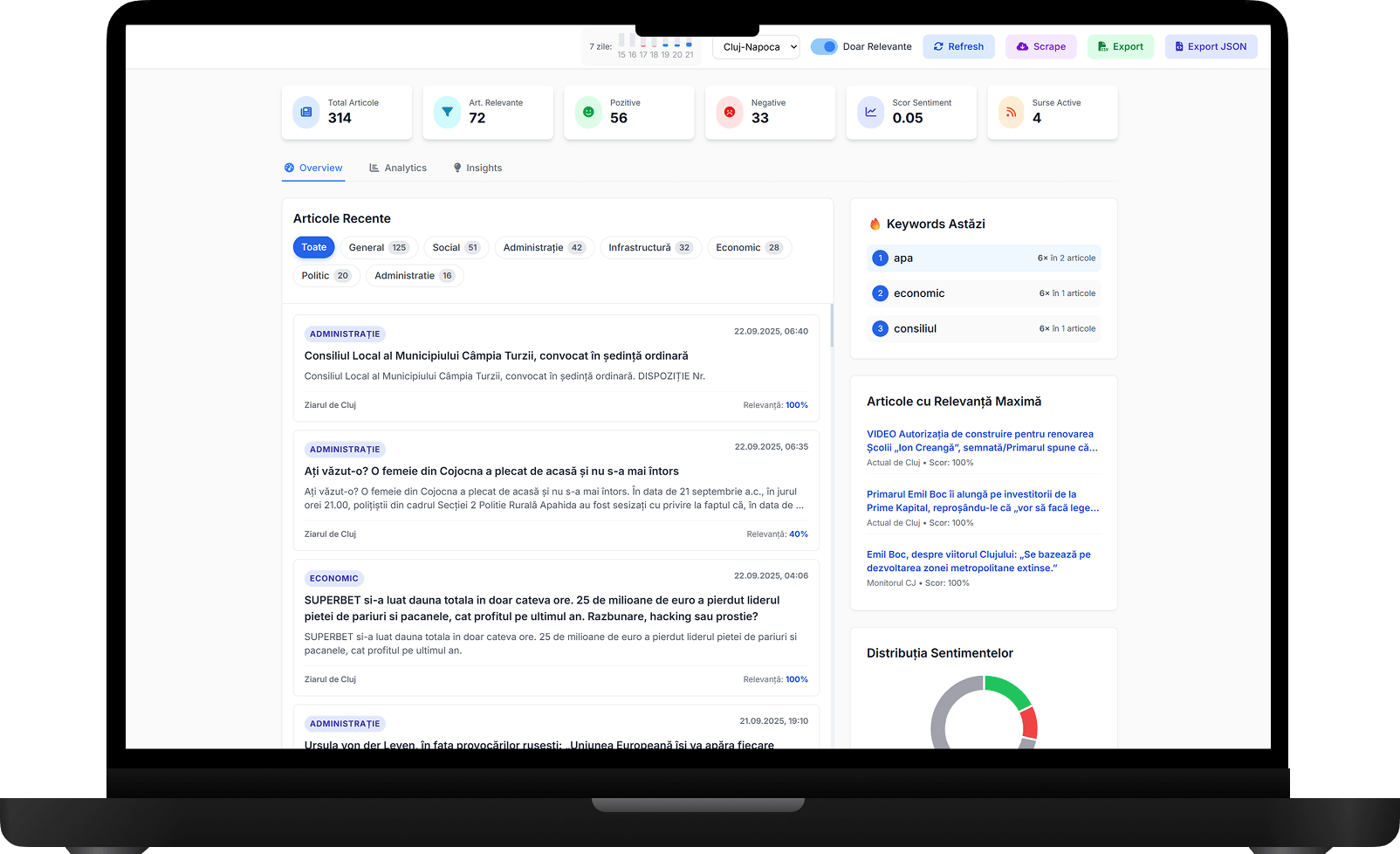Click rank badge 1 next to apa
Image resolution: width=1400 pixels, height=854 pixels.
point(880,258)
